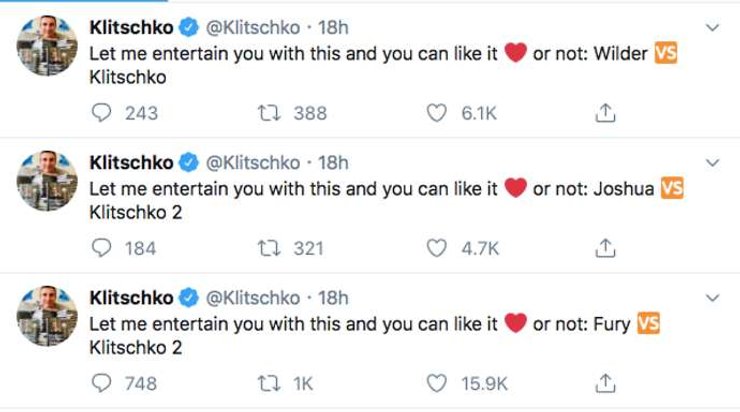Reply to the Joshua vs Klitschko 2 tweet

(x=100, y=248)
